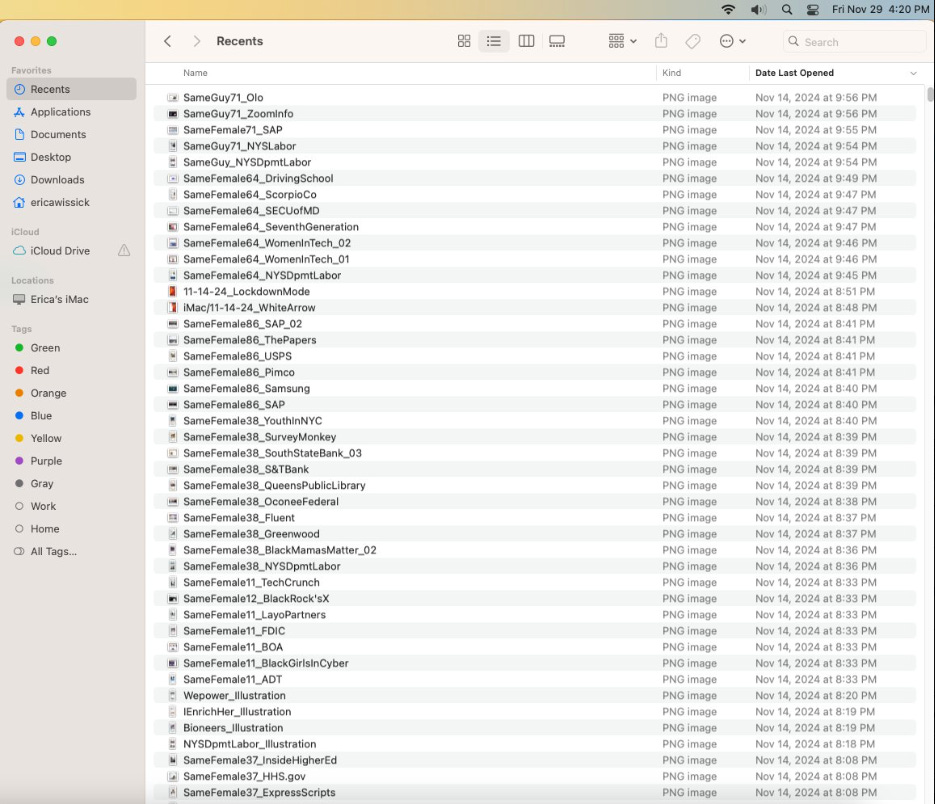Select the SameFemale86_ThePapers file
Image resolution: width=935 pixels, height=804 pixels.
(535, 340)
